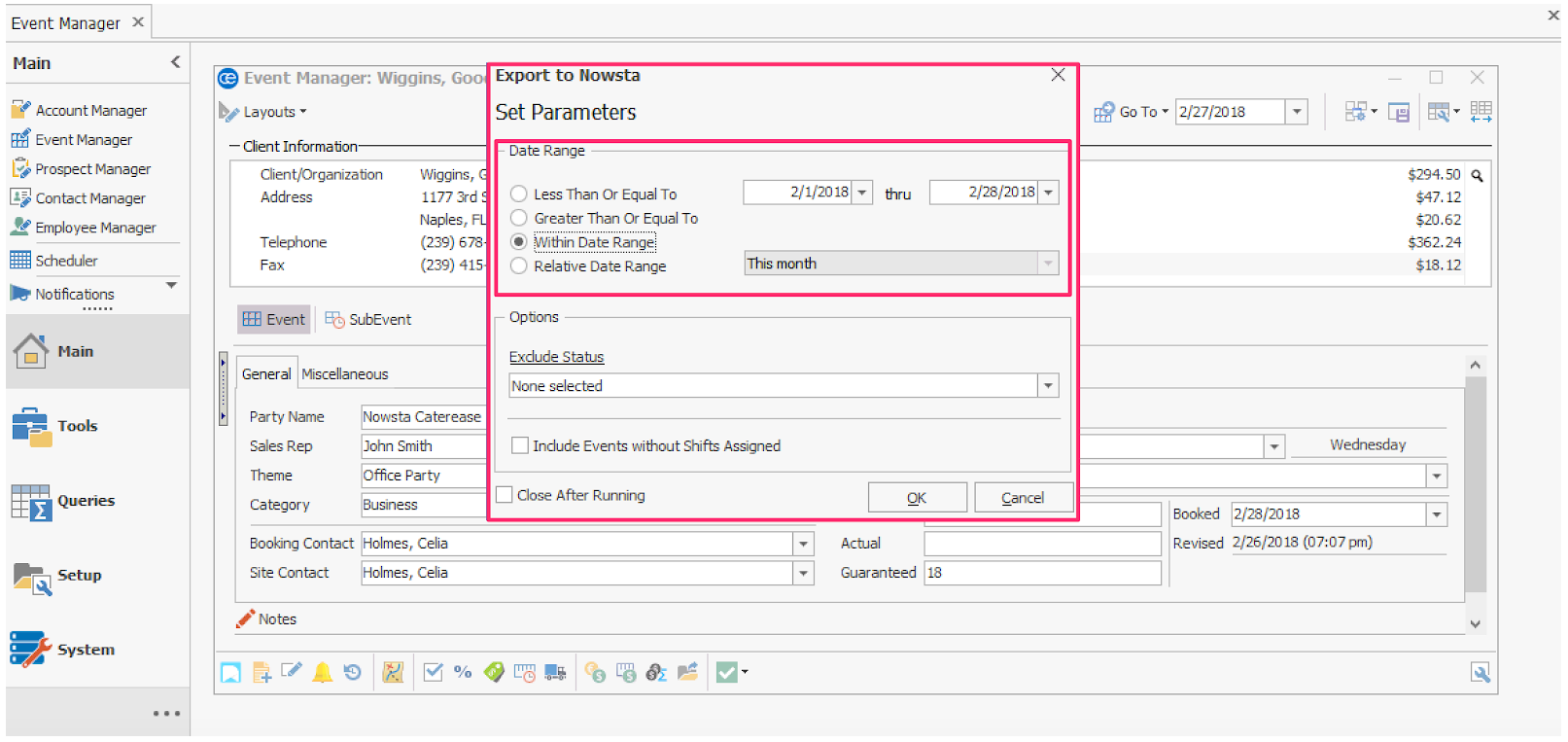
Task: Click the green price tag icon
Action: [494, 672]
